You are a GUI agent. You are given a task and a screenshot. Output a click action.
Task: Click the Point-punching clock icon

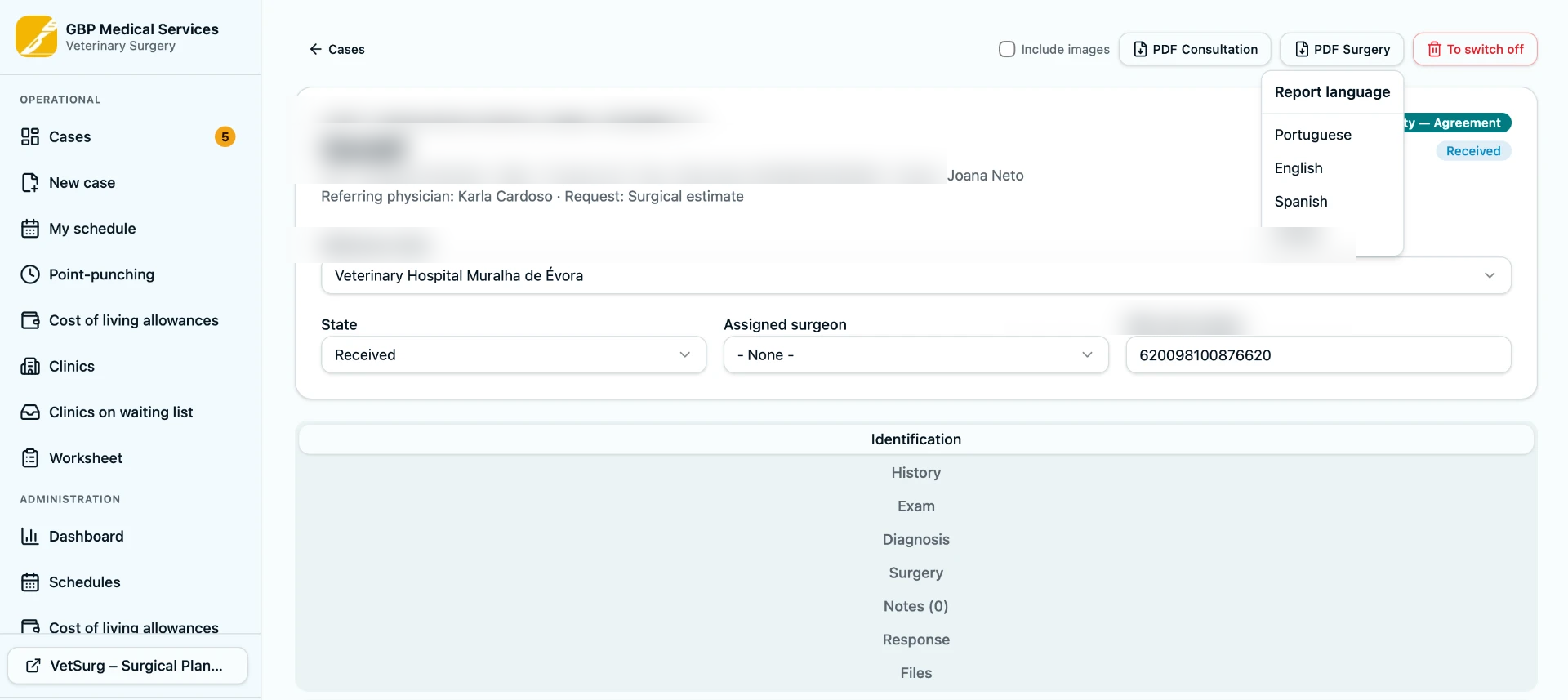[x=30, y=274]
